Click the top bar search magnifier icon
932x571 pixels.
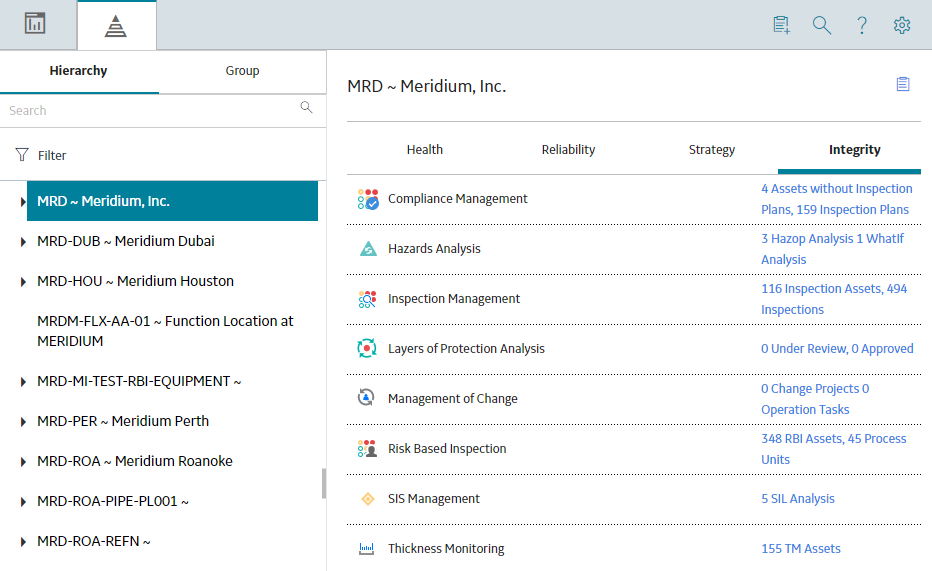tap(821, 25)
